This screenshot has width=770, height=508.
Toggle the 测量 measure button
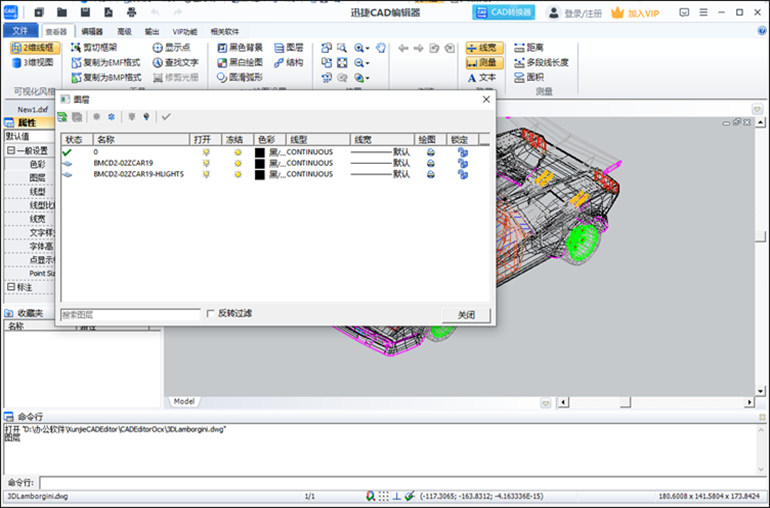484,62
